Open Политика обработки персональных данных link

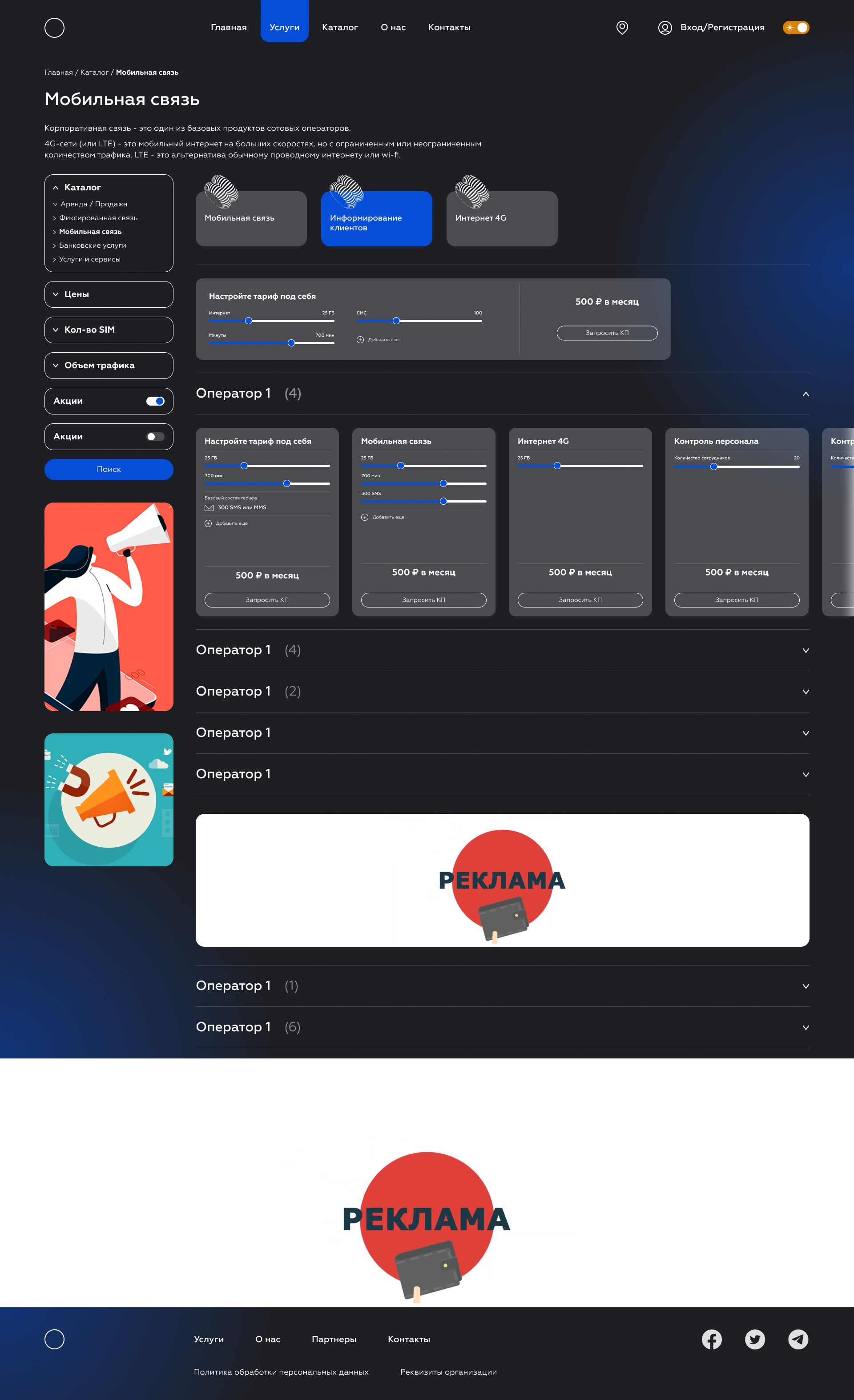click(281, 1372)
